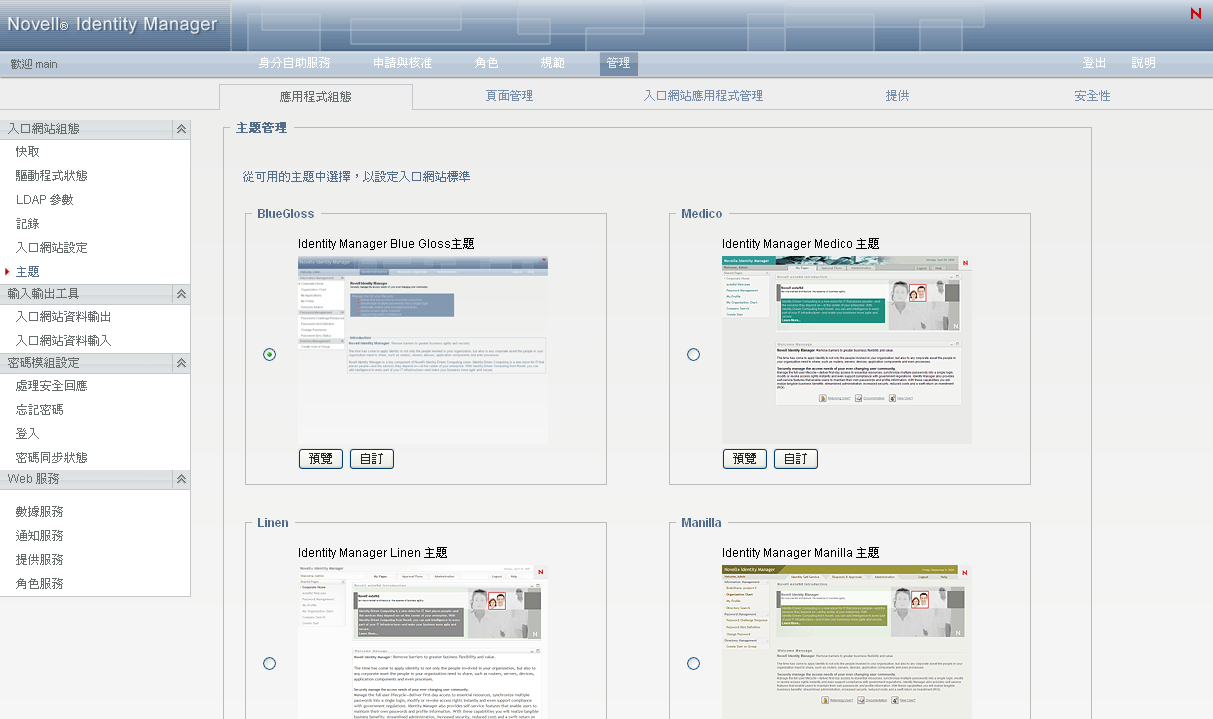Open the 規範 top menu
Image resolution: width=1213 pixels, height=719 pixels.
[553, 63]
